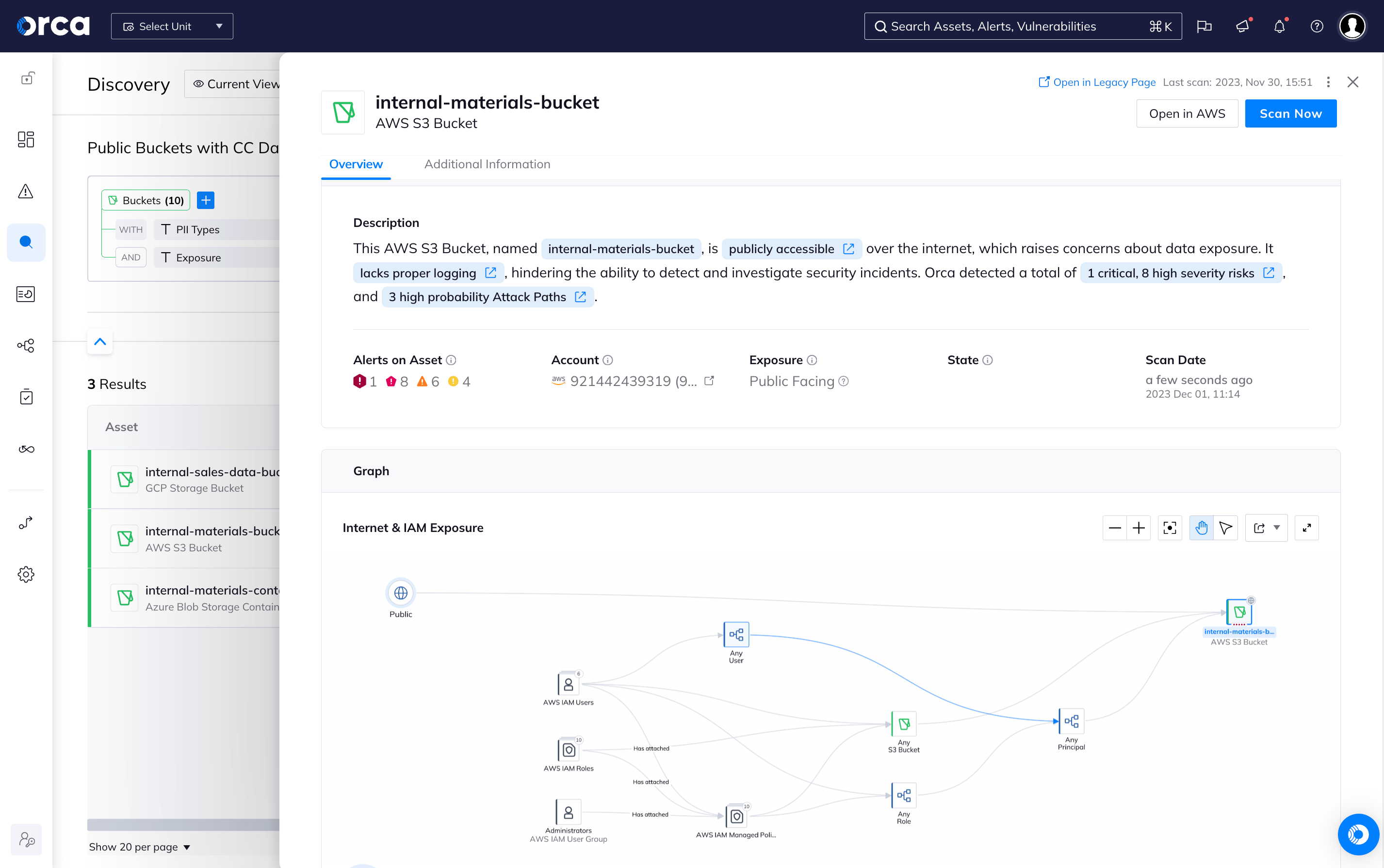Open the Select Unit dropdown
This screenshot has width=1384, height=868.
(x=171, y=26)
